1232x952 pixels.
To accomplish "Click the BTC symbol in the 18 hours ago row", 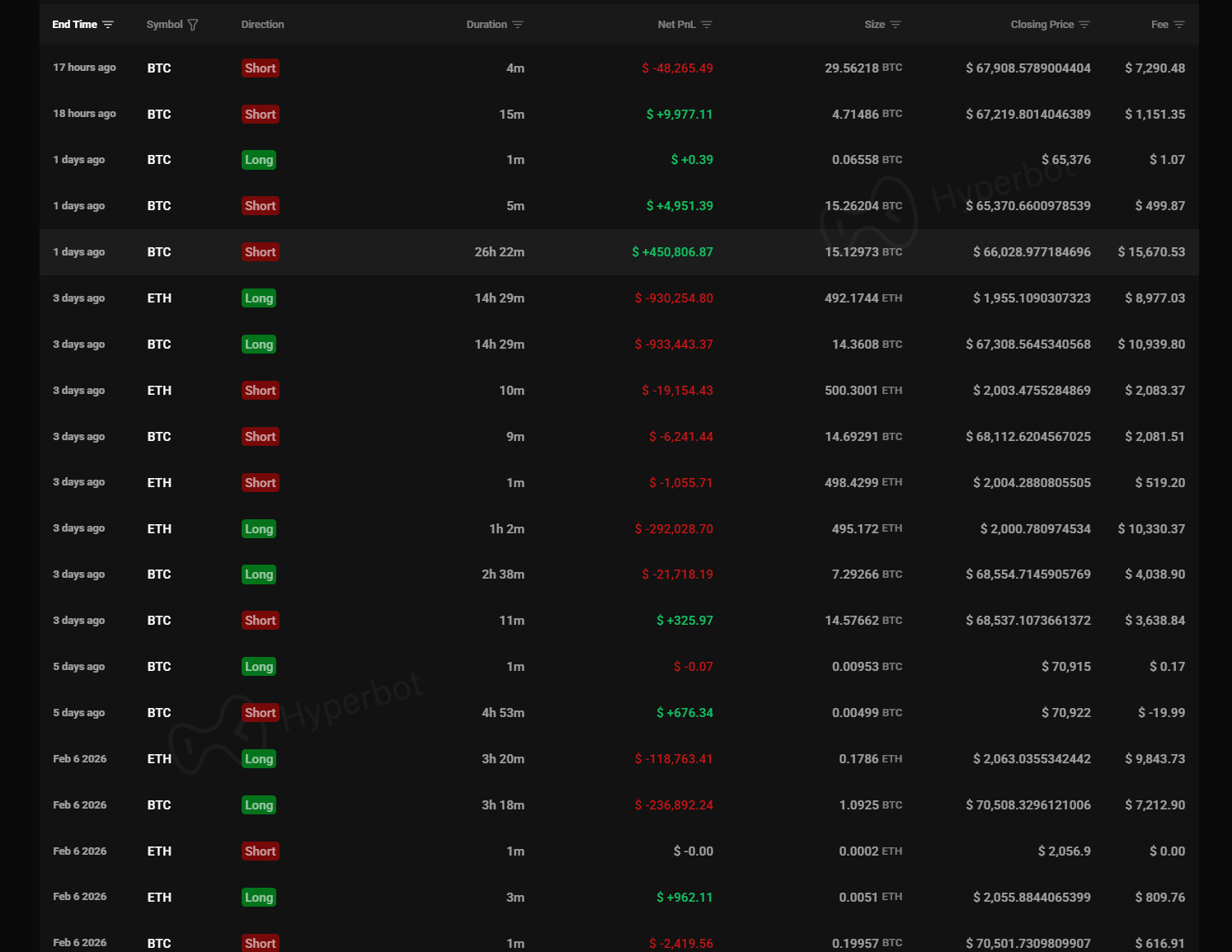I will coord(159,115).
